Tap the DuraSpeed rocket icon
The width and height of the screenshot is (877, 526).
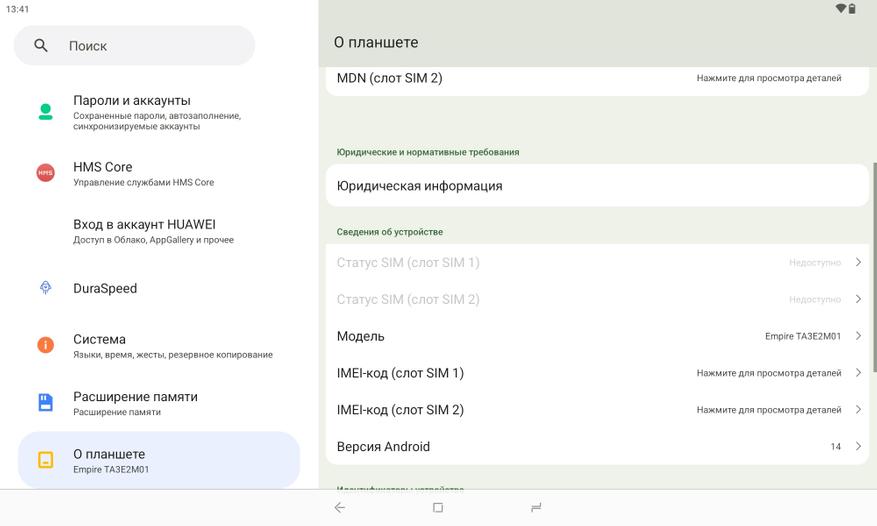coord(45,288)
